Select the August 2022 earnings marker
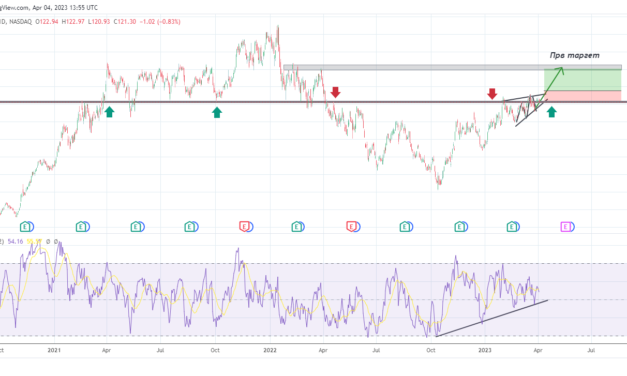627x376 pixels. (406, 227)
